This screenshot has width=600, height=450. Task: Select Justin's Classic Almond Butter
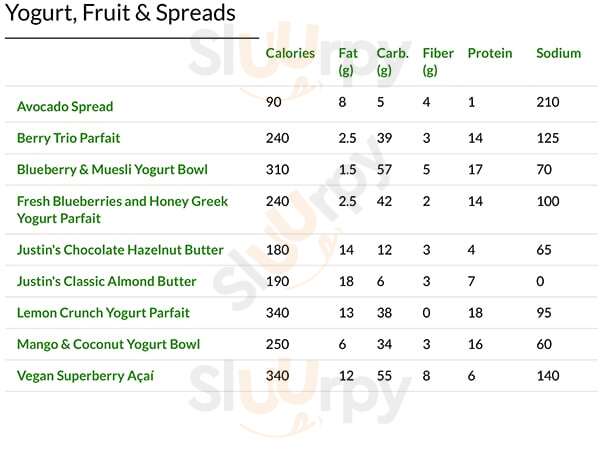pyautogui.click(x=107, y=281)
